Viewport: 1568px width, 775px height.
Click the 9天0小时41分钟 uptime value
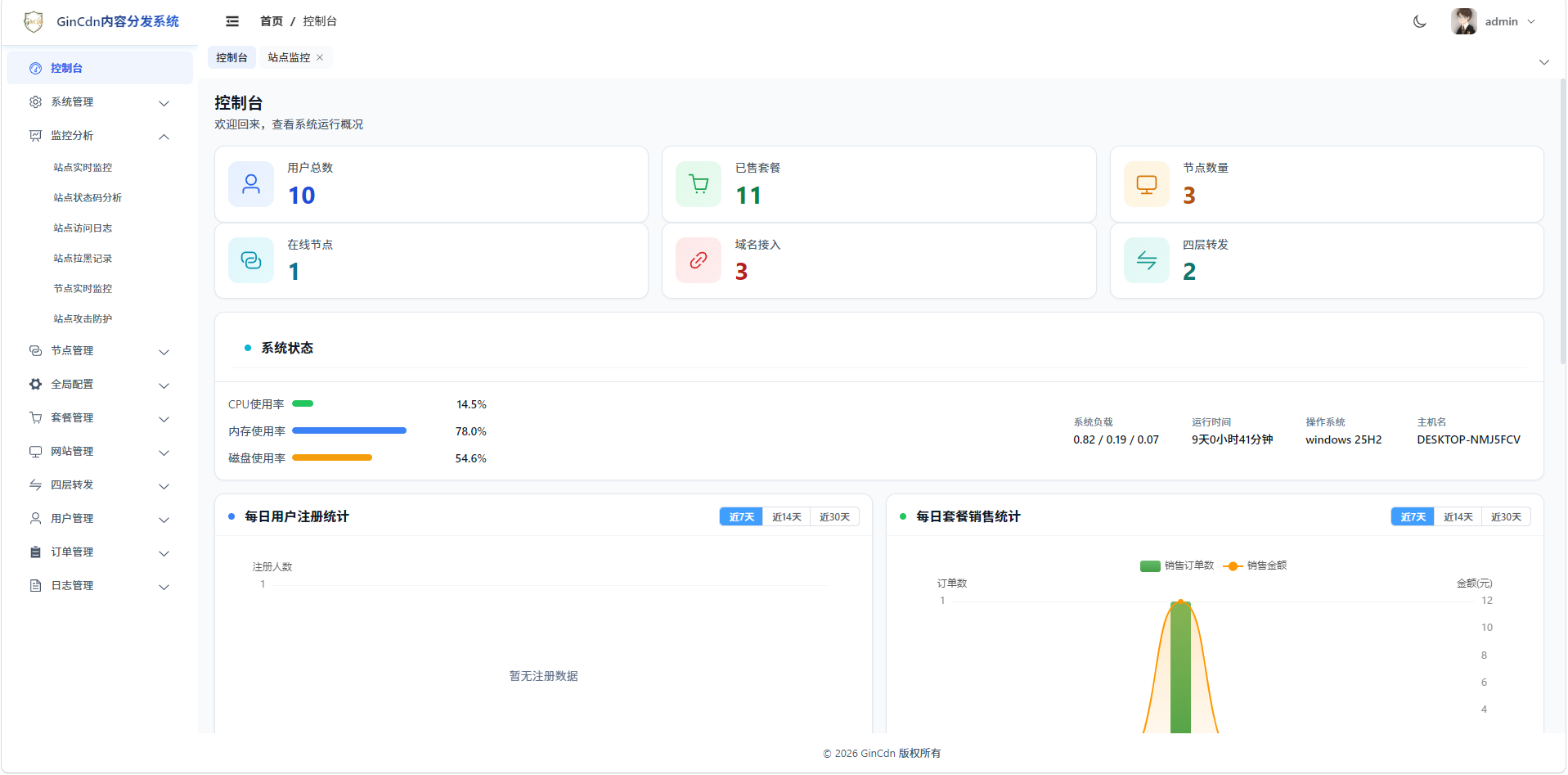coord(1232,439)
